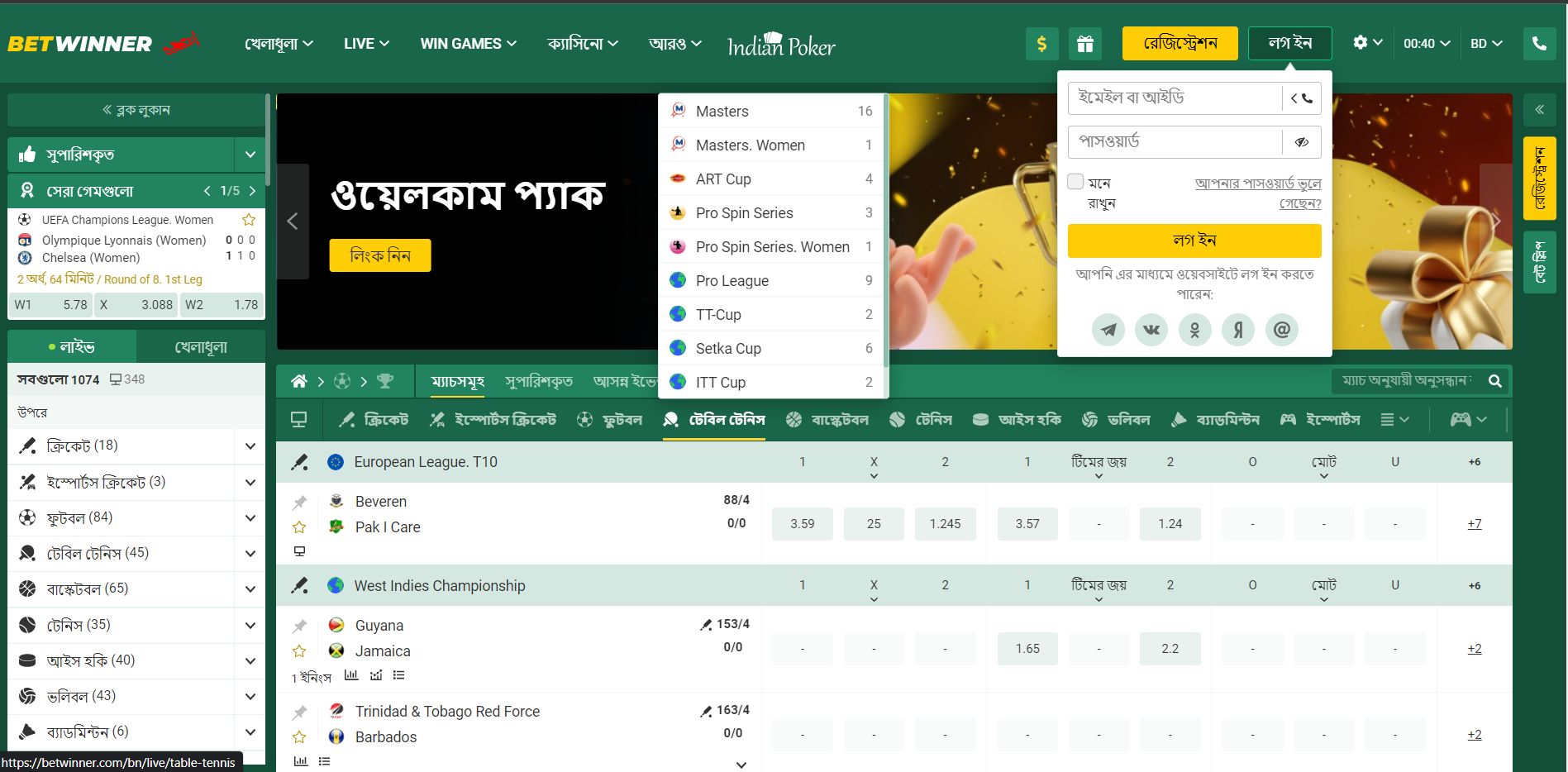Screen dimensions: 1568x772
Task: Expand টেবিল টেনিস (45) in sidebar
Action: click(x=250, y=554)
